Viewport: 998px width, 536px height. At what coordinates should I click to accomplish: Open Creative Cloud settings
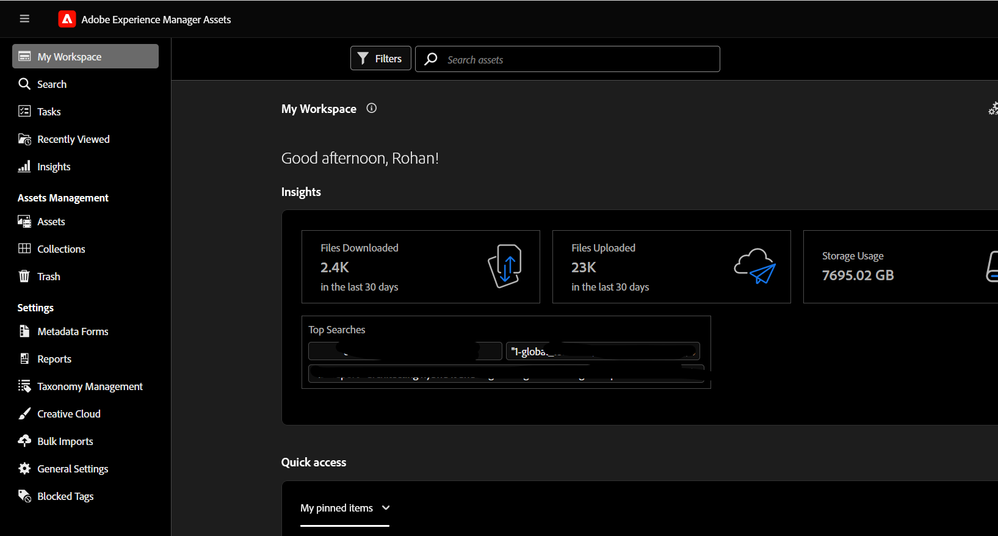coord(68,414)
